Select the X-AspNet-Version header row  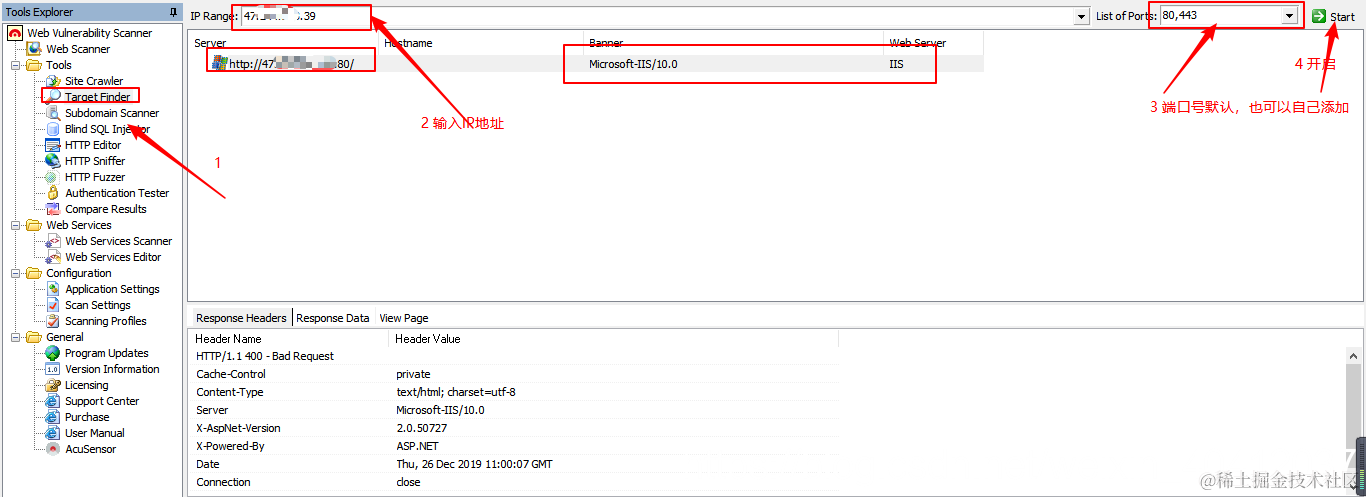[x=514, y=428]
